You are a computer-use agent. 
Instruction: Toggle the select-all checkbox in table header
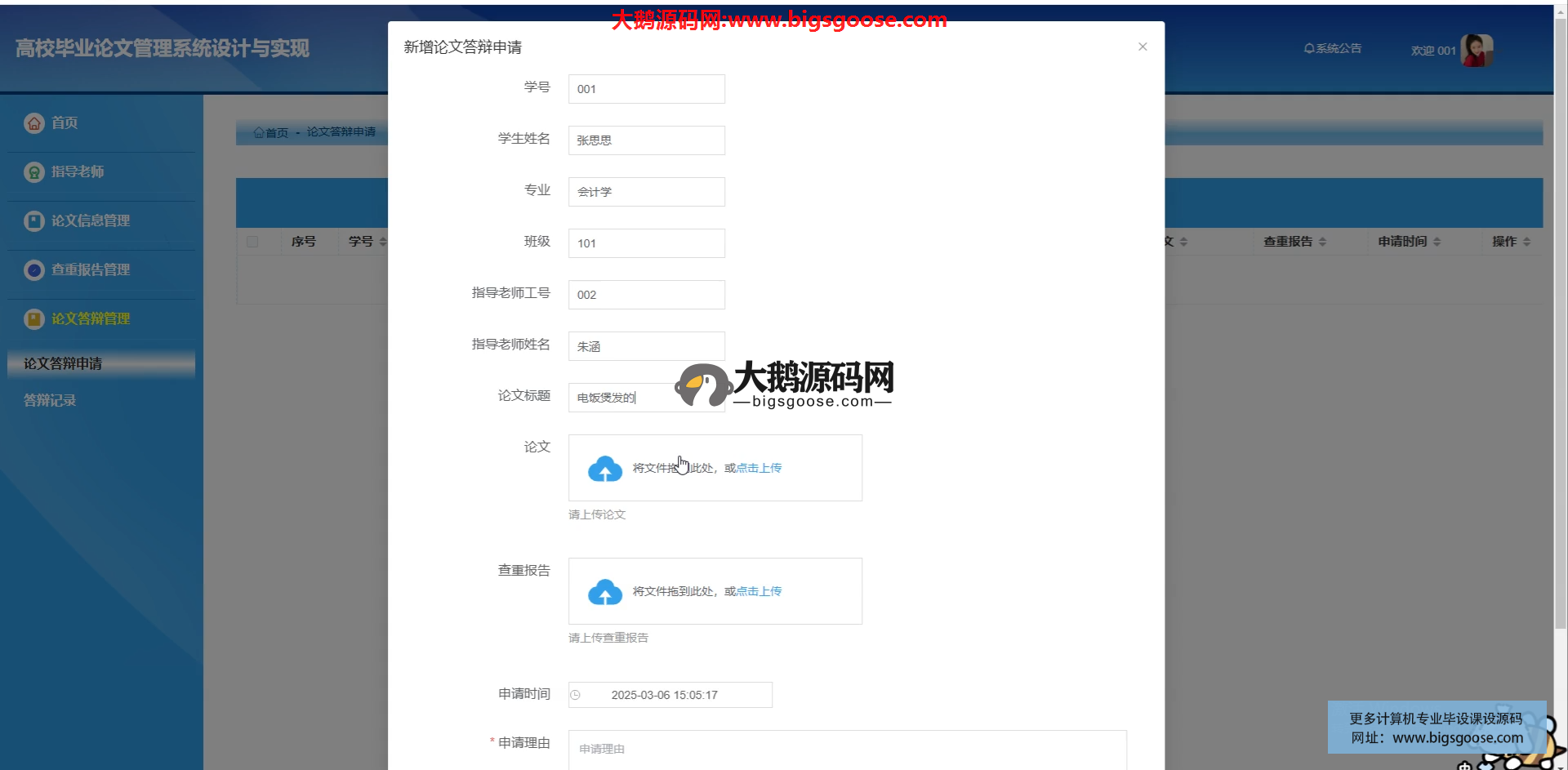252,242
